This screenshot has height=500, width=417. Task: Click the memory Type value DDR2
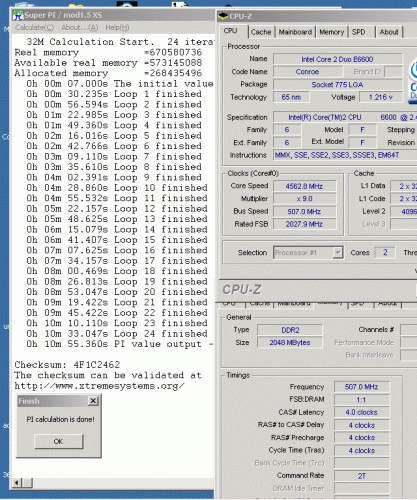pos(290,330)
